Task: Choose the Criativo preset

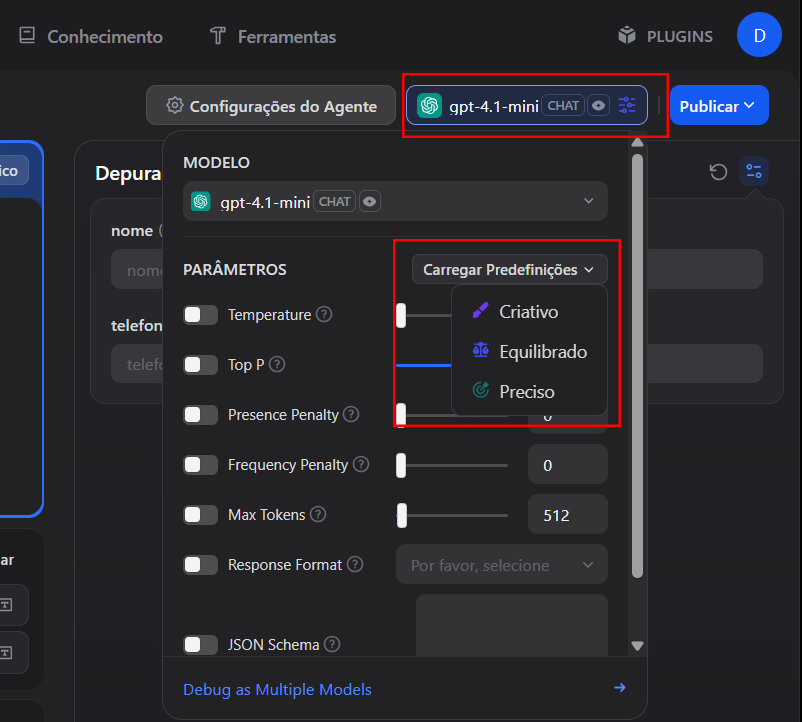Action: click(x=529, y=311)
